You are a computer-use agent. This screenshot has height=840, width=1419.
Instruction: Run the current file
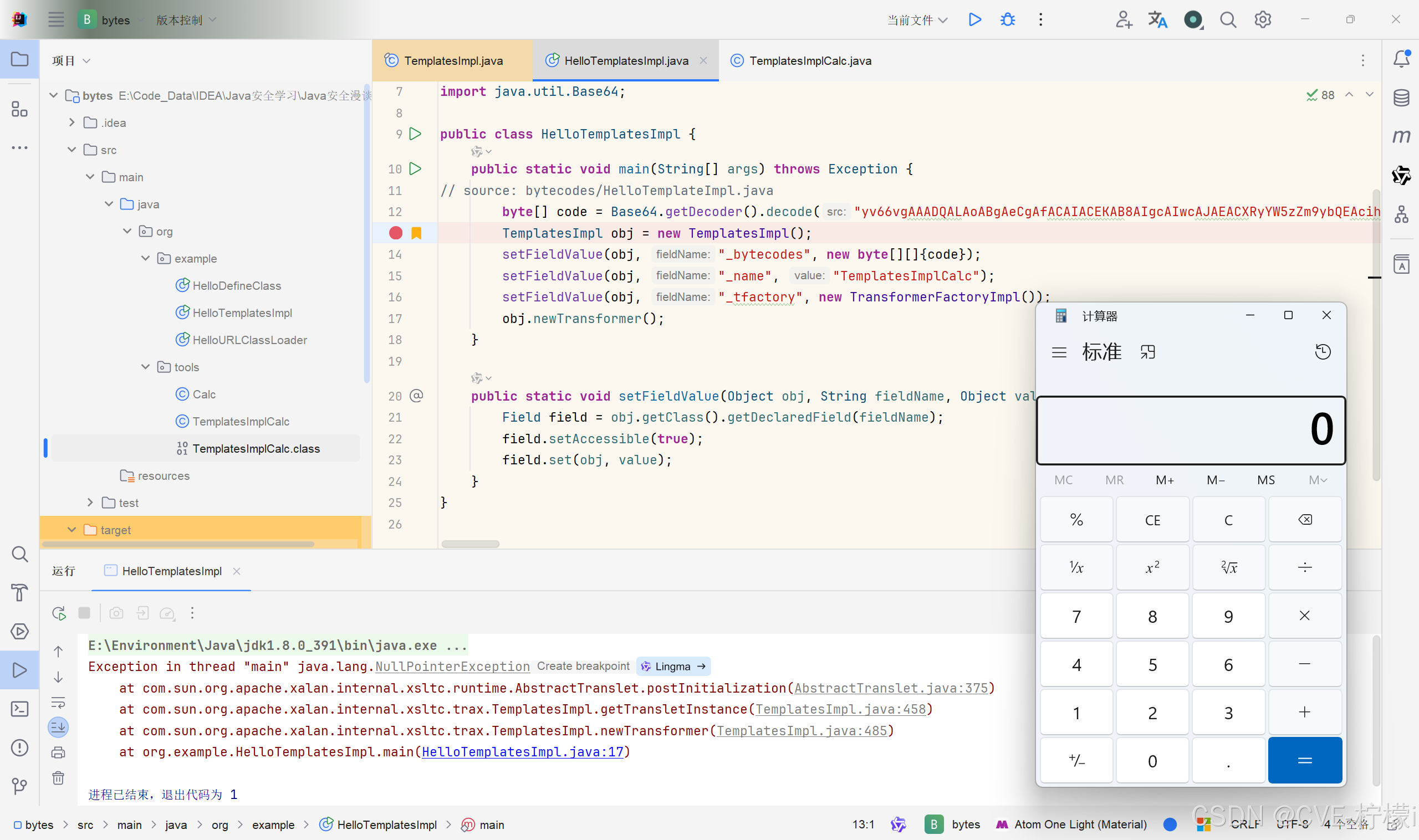pos(974,20)
